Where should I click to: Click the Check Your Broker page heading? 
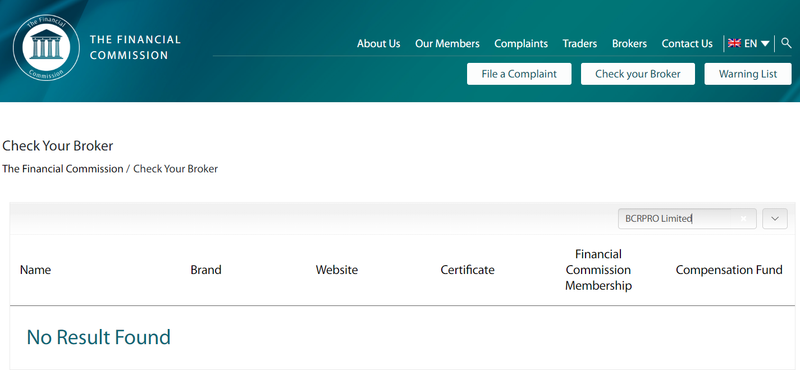pyautogui.click(x=58, y=146)
